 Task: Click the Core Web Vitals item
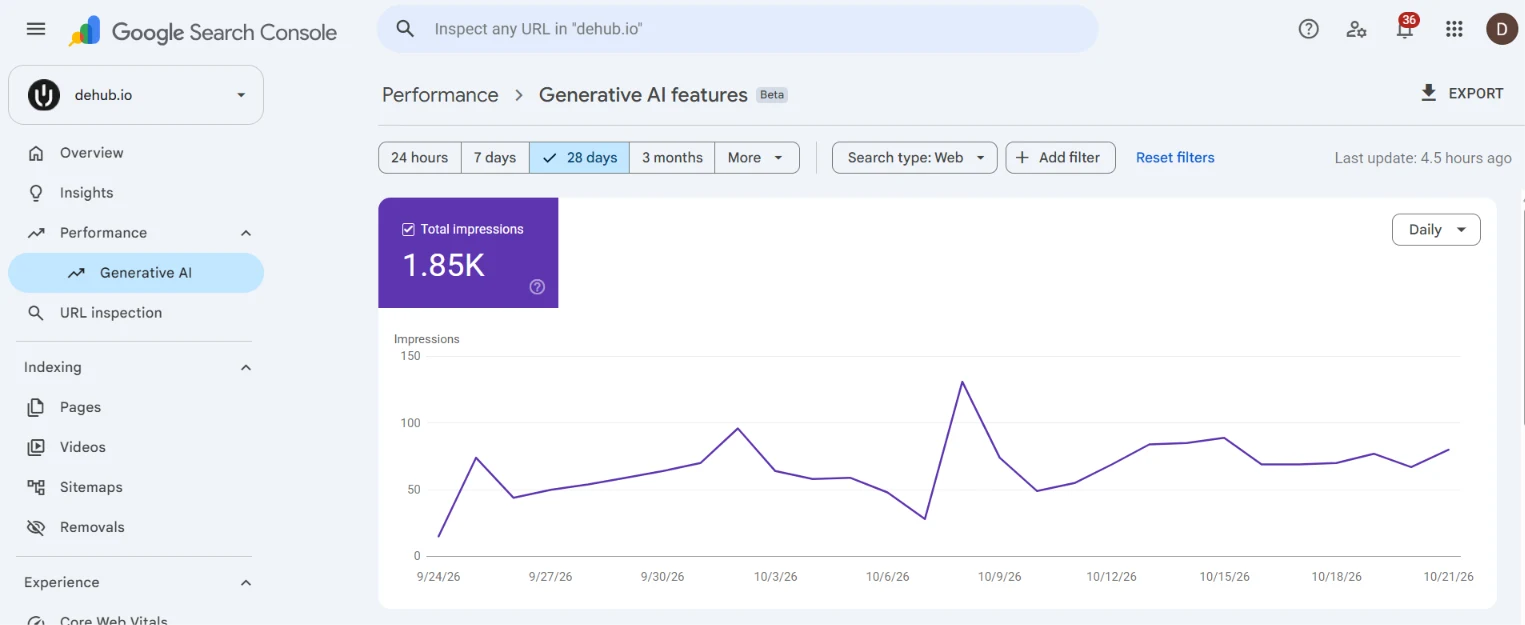point(136,620)
